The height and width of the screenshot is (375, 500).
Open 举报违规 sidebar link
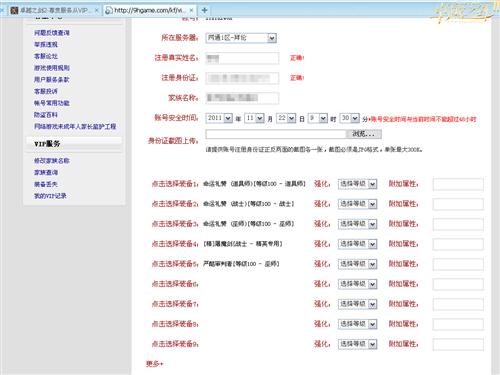point(46,44)
